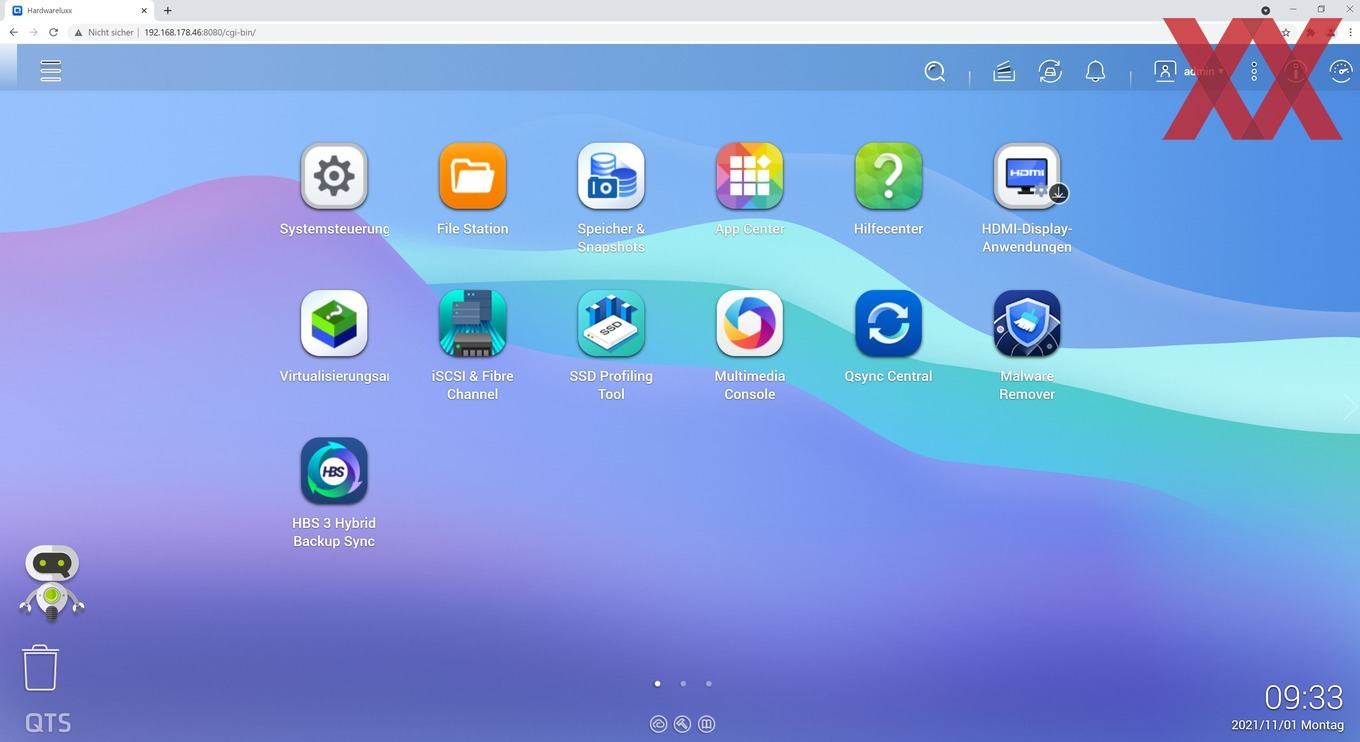Viewport: 1360px width, 742px height.
Task: Open event notifications bell
Action: point(1096,71)
